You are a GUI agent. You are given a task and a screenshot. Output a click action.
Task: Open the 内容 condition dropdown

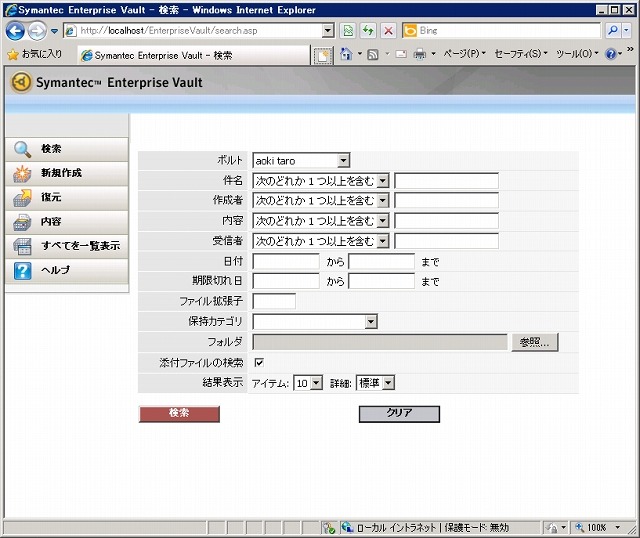pyautogui.click(x=320, y=221)
